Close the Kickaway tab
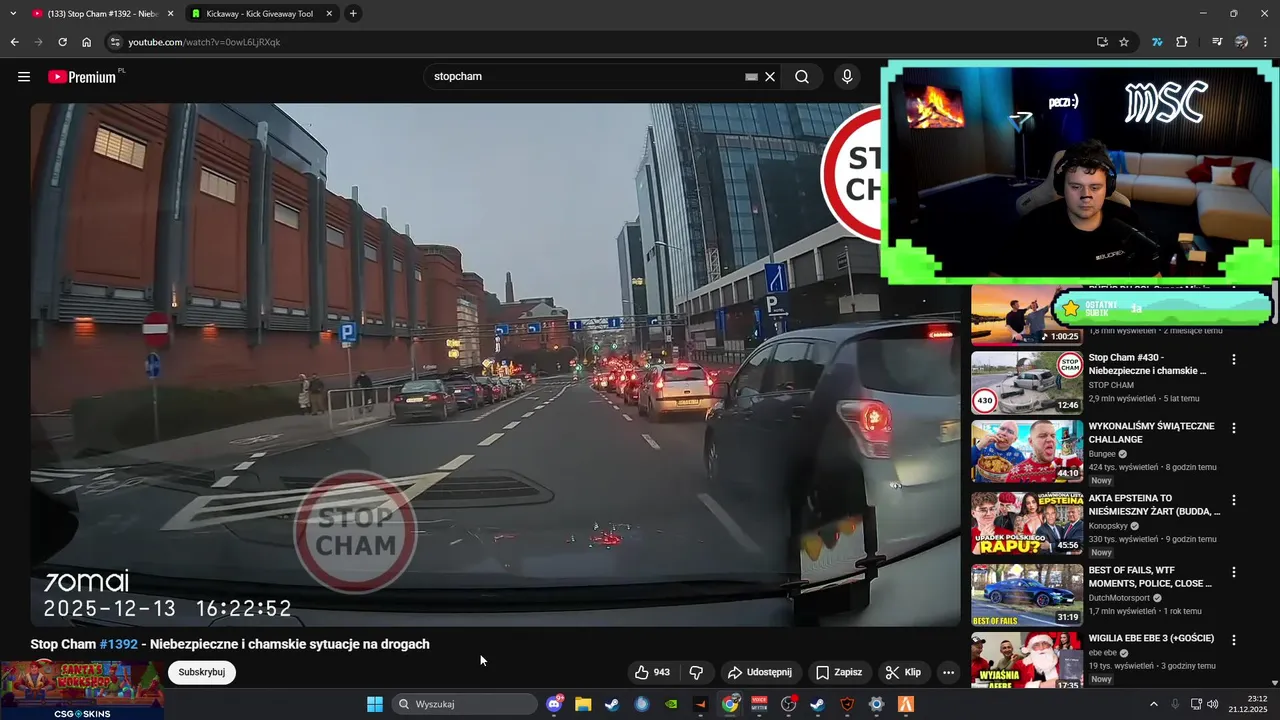 (x=329, y=14)
